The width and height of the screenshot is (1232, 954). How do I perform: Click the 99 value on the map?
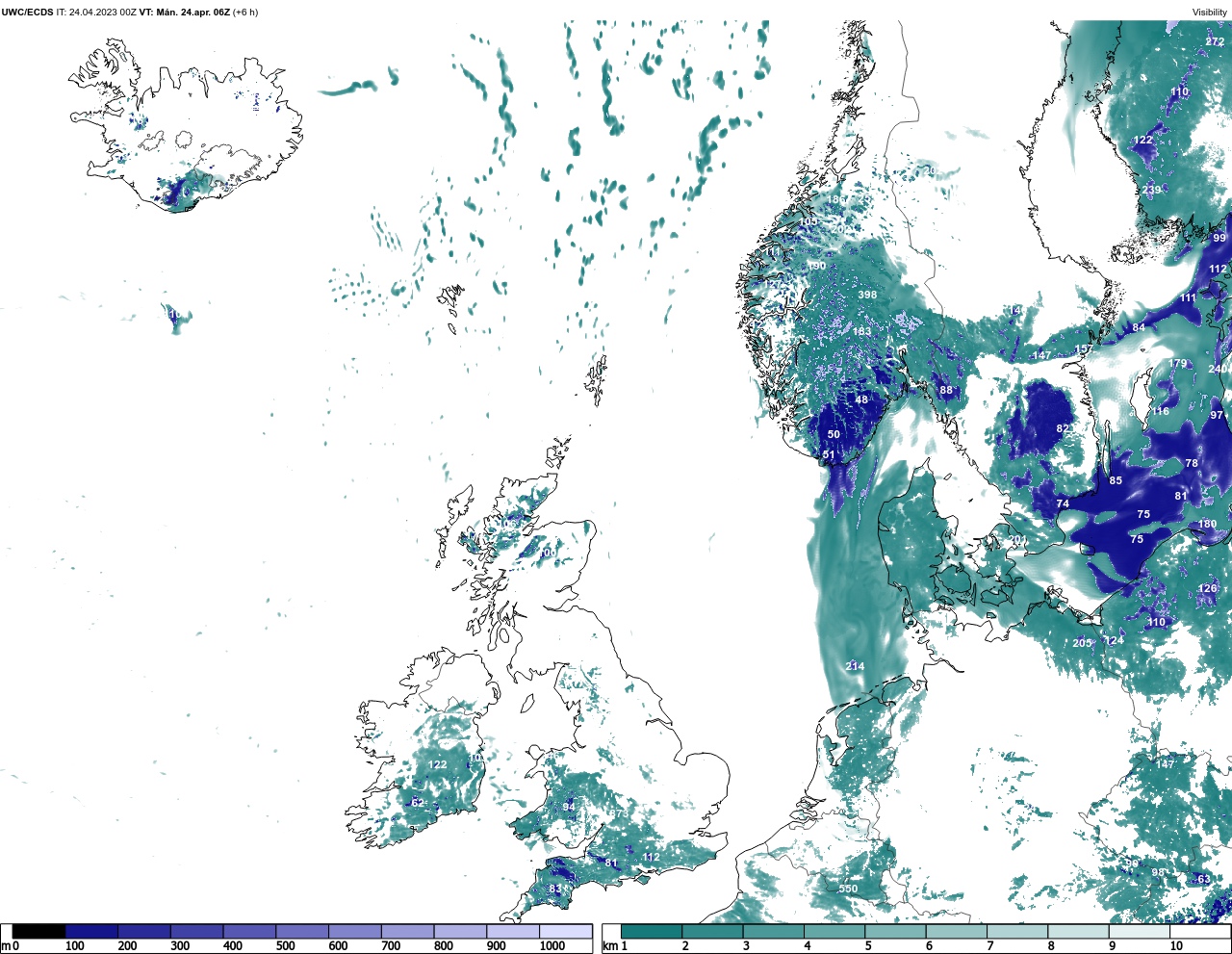[1219, 238]
